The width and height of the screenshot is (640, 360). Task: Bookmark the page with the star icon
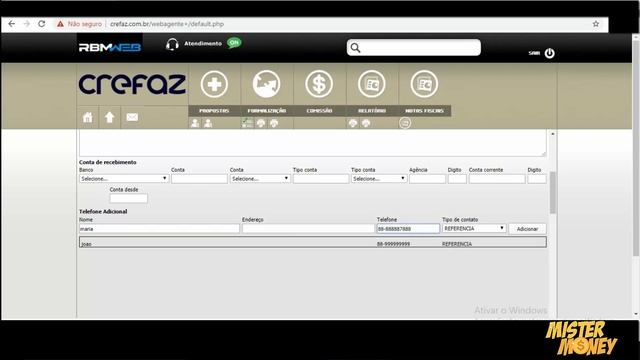(596, 24)
